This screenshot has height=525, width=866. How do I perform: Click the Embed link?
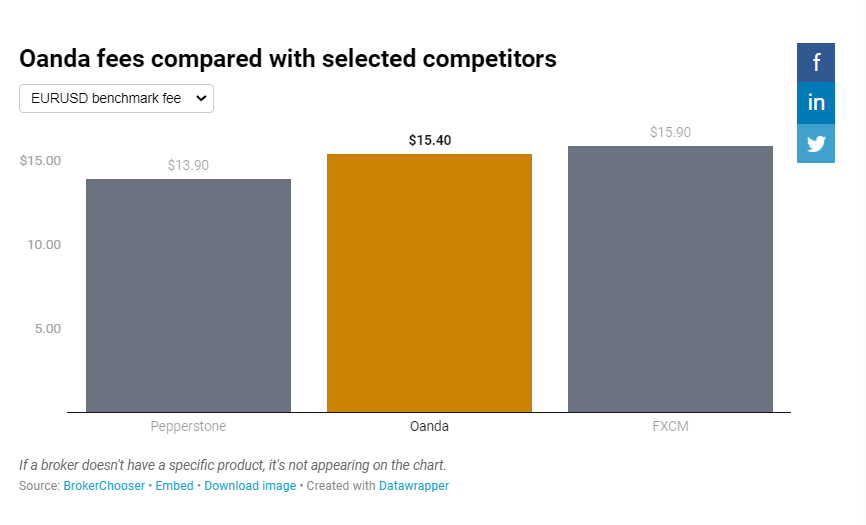(x=175, y=486)
